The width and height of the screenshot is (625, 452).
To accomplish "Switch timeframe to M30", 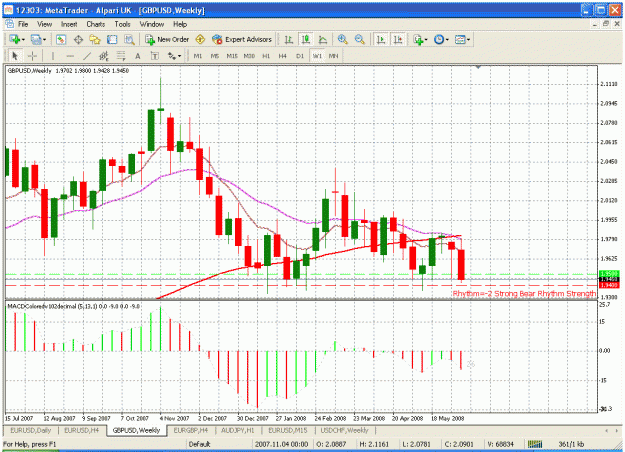I will click(249, 56).
